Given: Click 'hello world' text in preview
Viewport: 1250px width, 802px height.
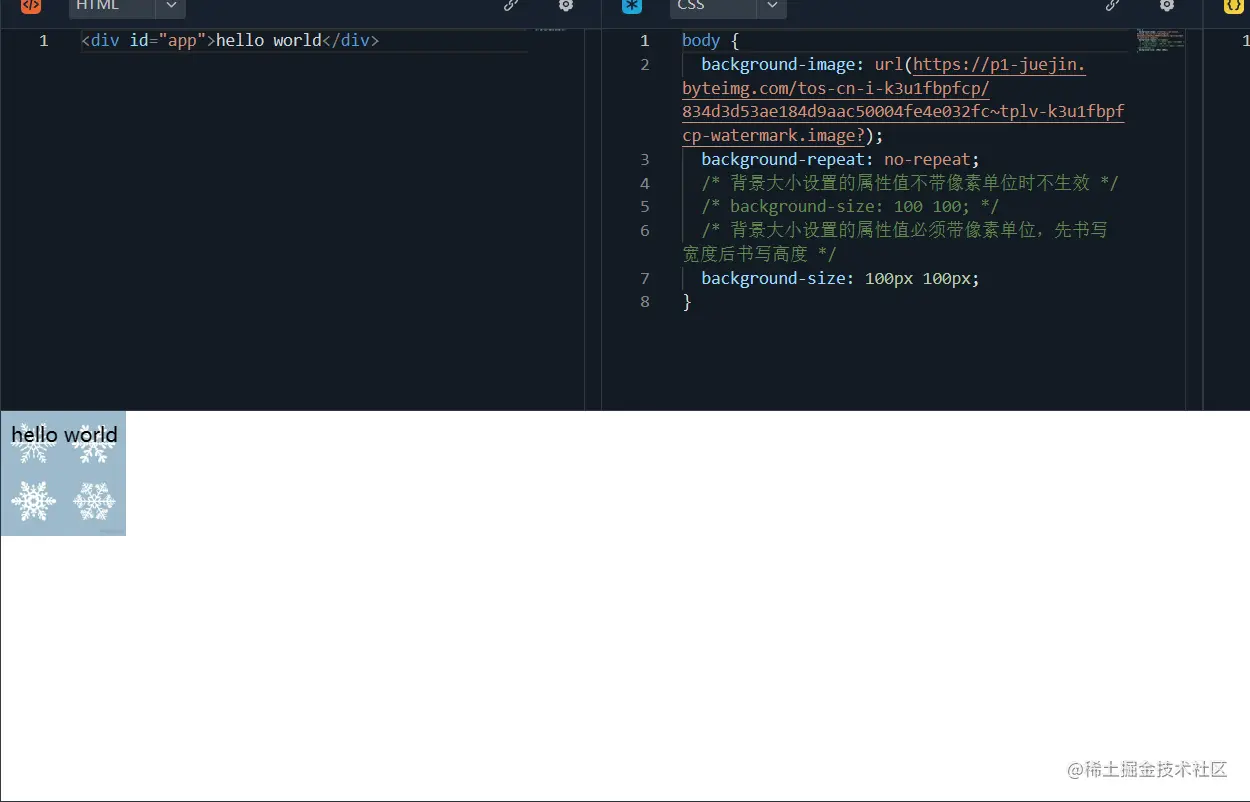Looking at the screenshot, I should point(64,435).
